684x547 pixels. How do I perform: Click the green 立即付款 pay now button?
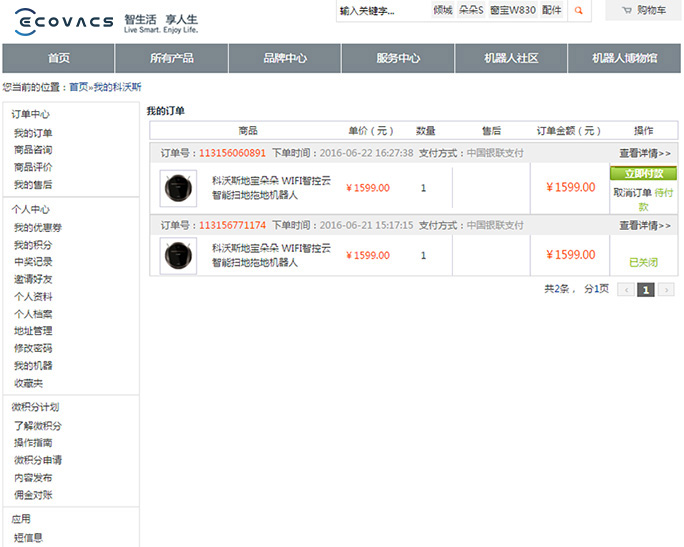click(x=643, y=173)
